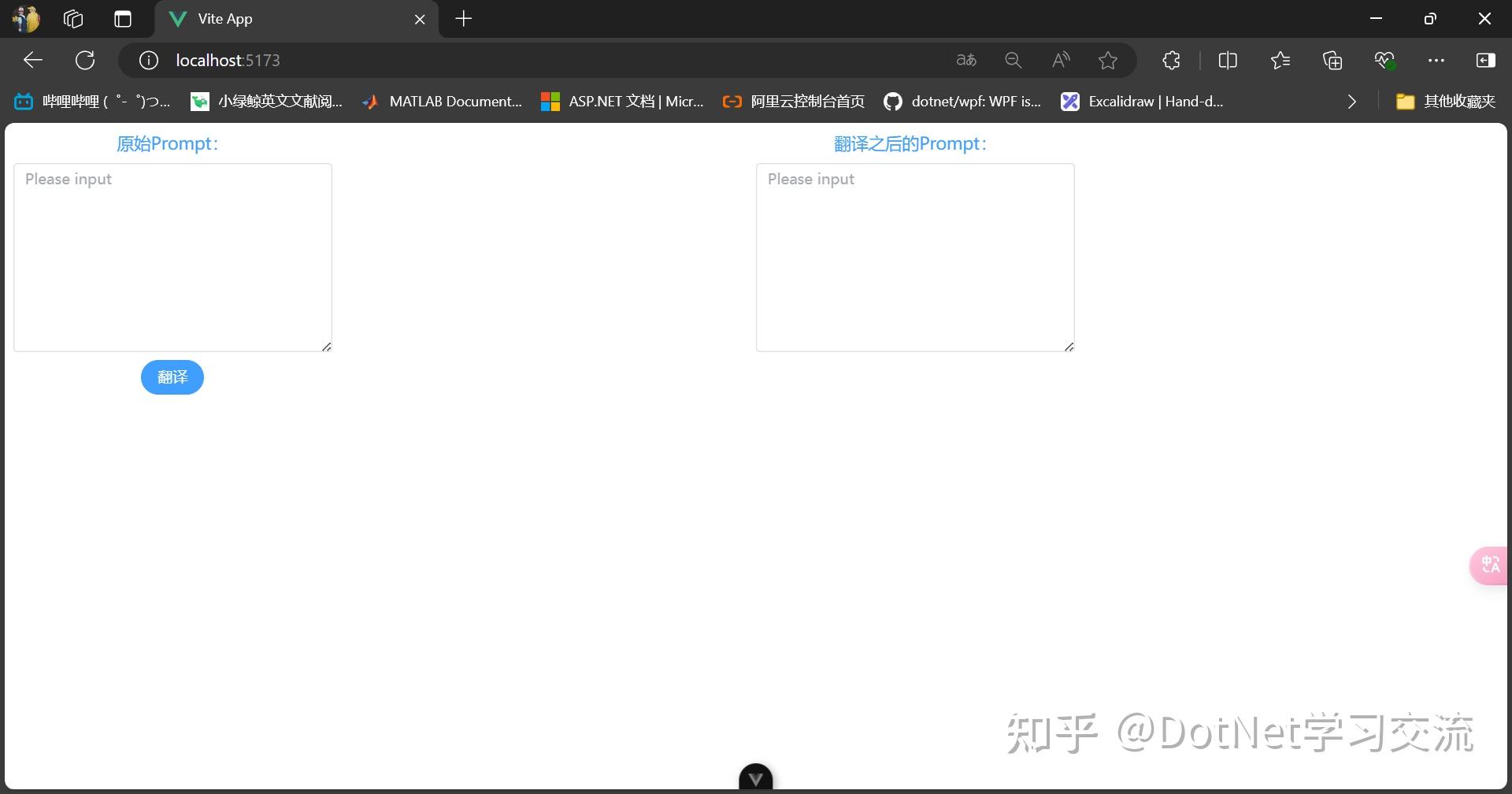Open the page translate options icon
Screen dimensions: 1512x794
pyautogui.click(x=966, y=60)
